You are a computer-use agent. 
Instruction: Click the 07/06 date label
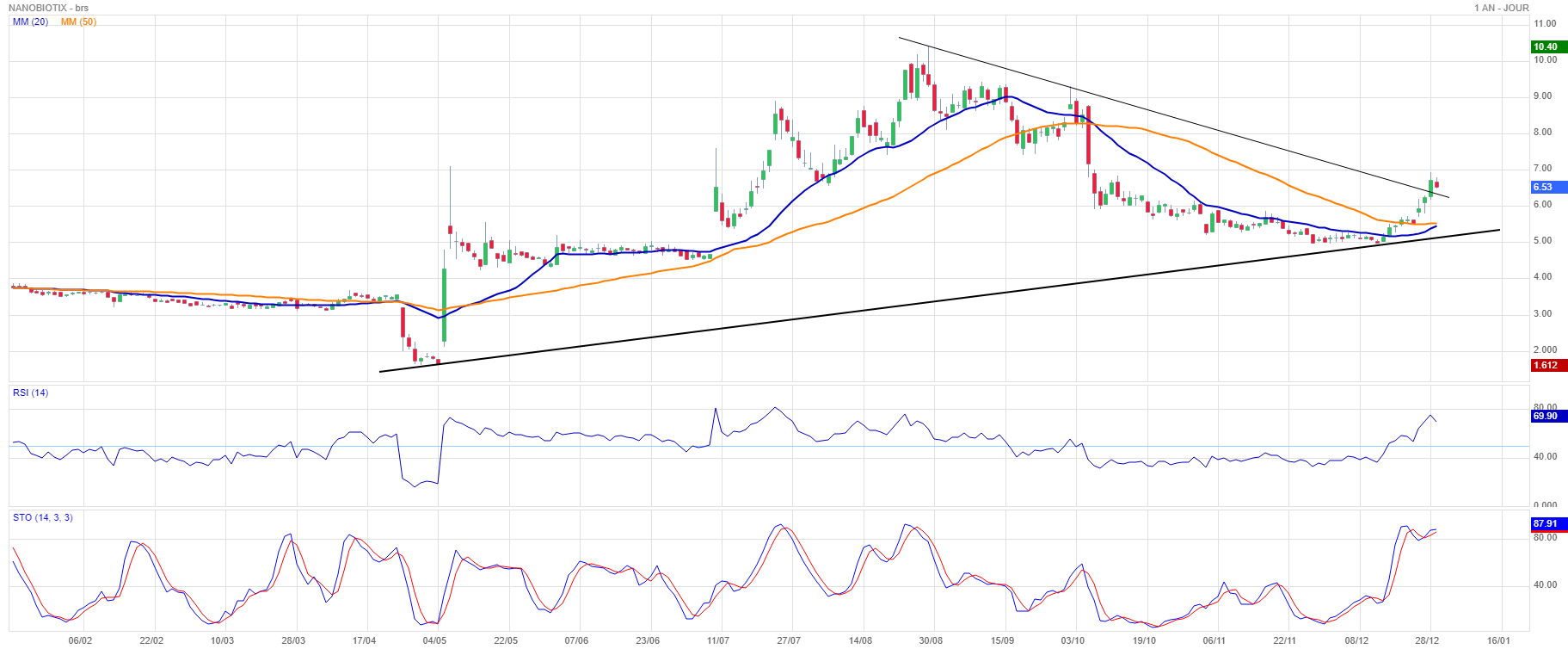tap(576, 640)
